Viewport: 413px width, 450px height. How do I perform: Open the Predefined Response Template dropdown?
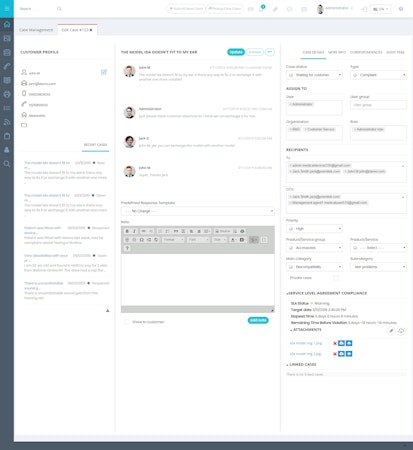tap(198, 211)
